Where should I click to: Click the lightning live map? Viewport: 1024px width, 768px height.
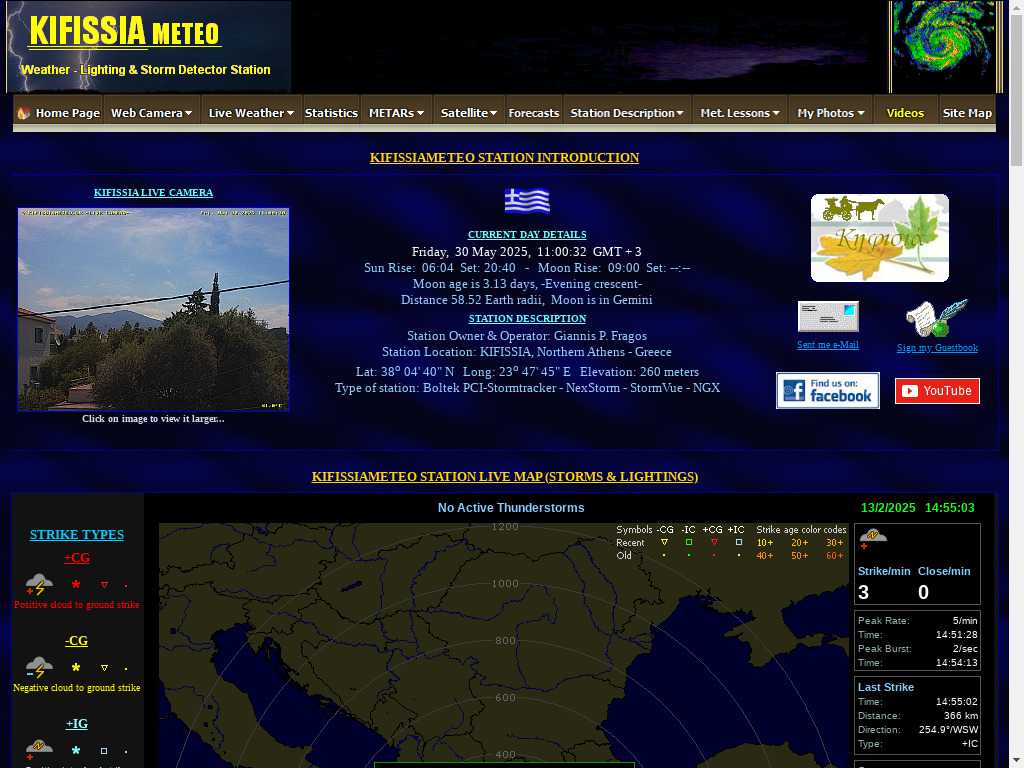pos(504,645)
